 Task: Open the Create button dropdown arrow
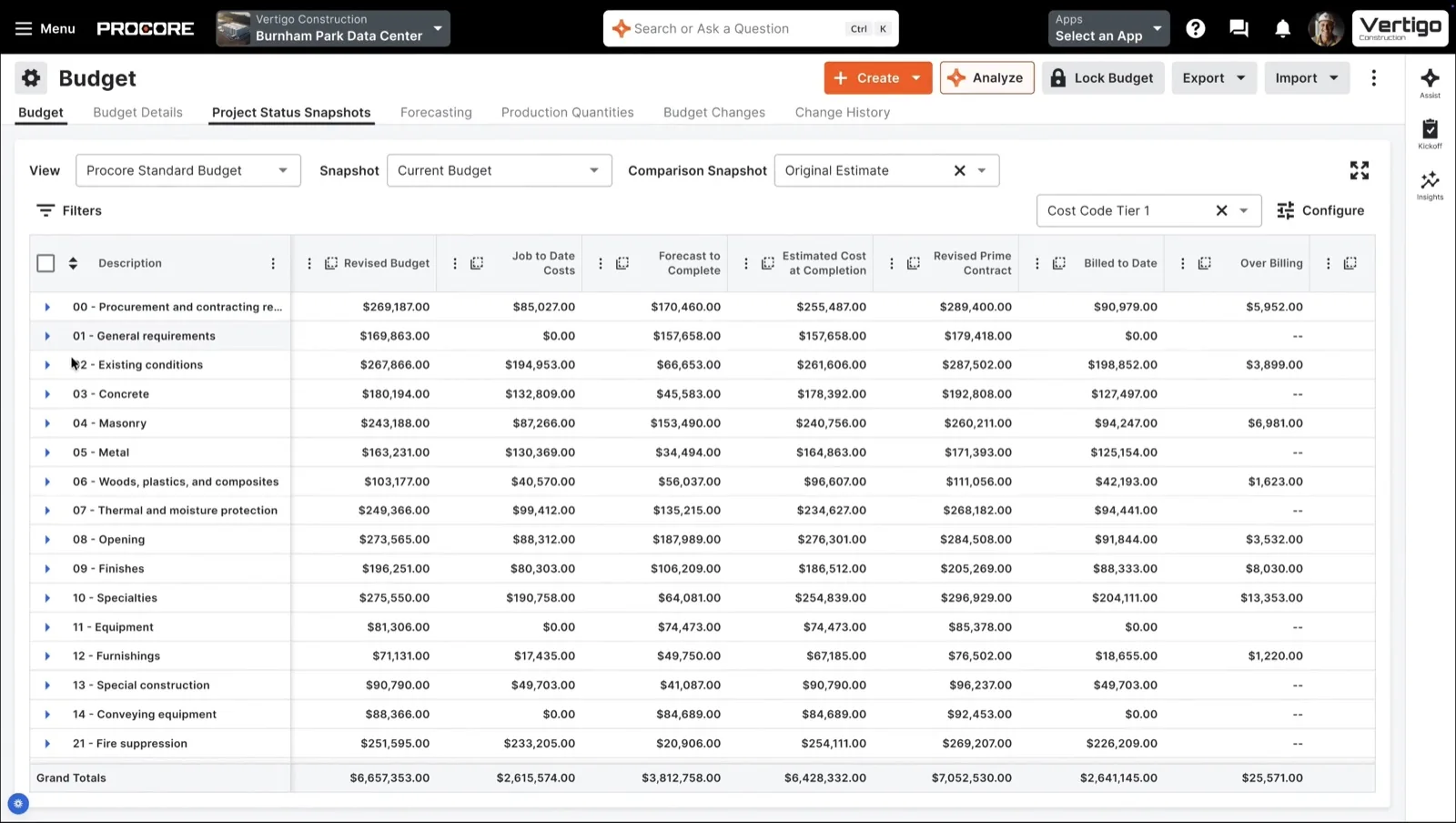click(916, 78)
